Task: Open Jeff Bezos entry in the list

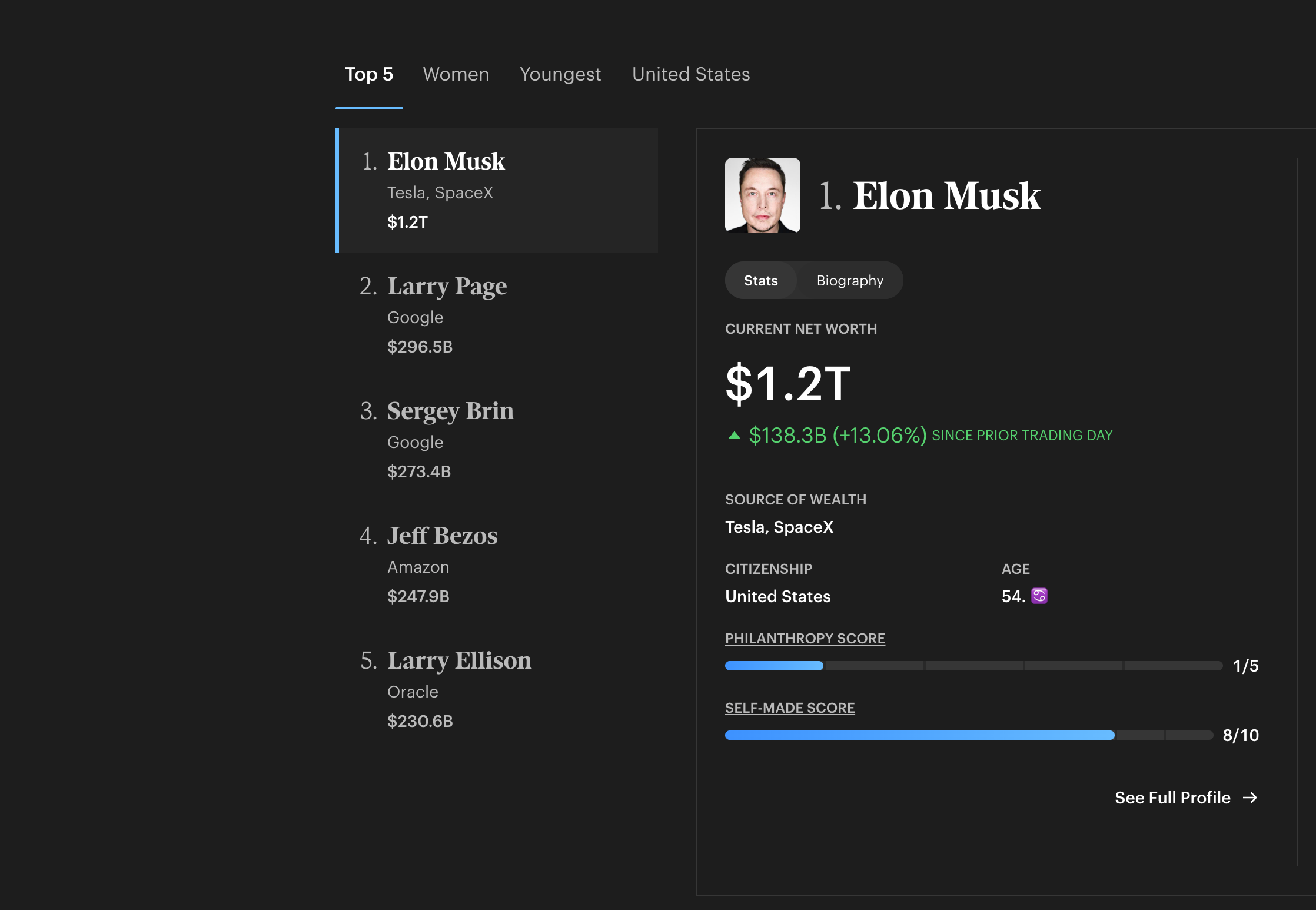Action: point(498,565)
